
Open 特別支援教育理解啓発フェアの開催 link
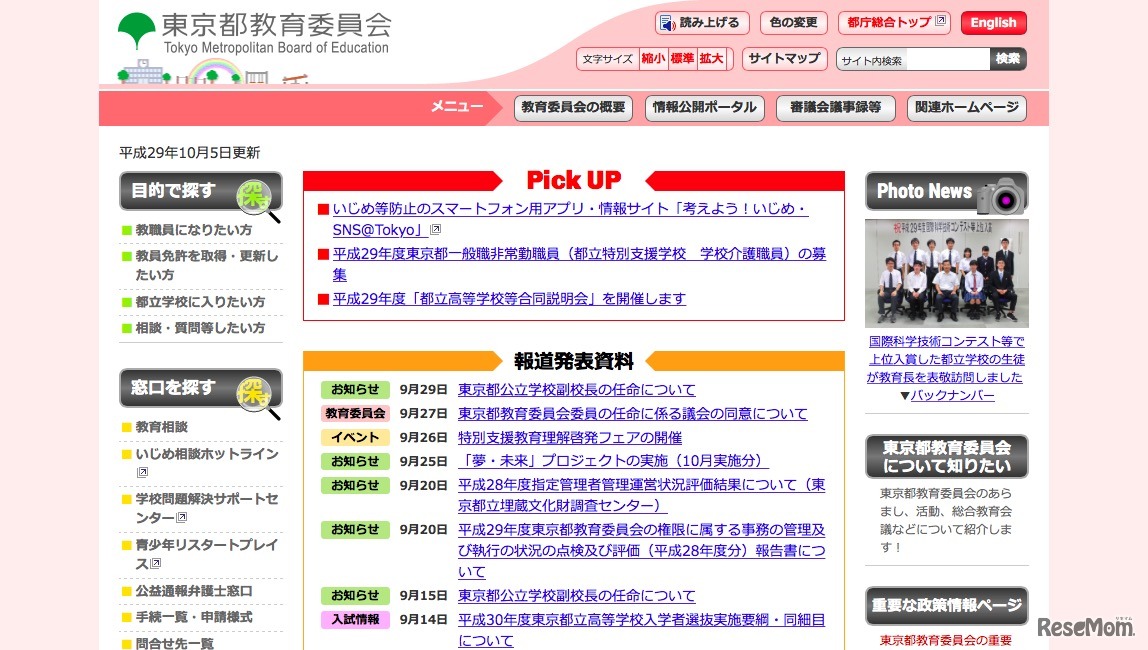(x=570, y=438)
